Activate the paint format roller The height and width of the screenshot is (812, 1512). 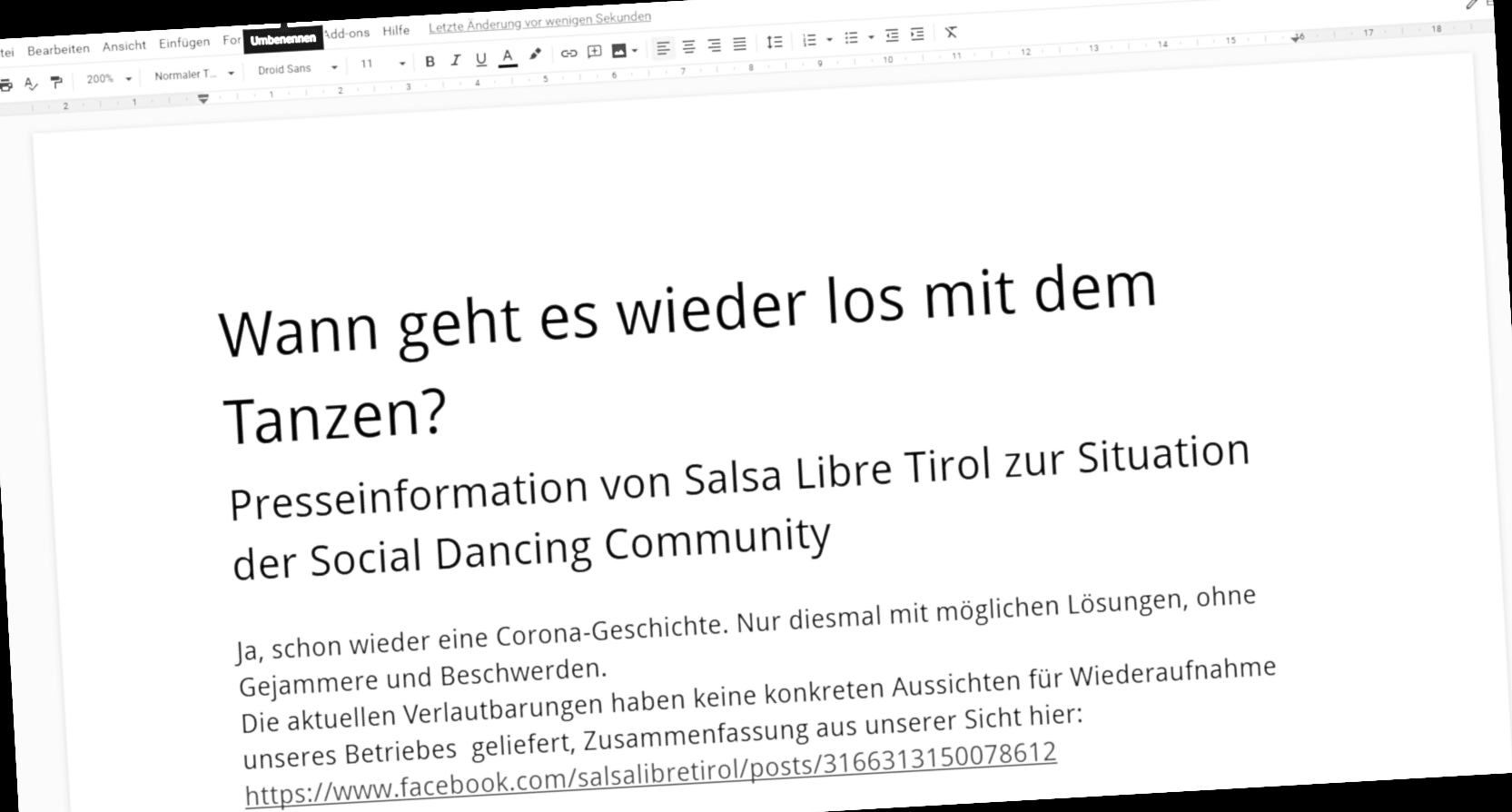tap(56, 83)
